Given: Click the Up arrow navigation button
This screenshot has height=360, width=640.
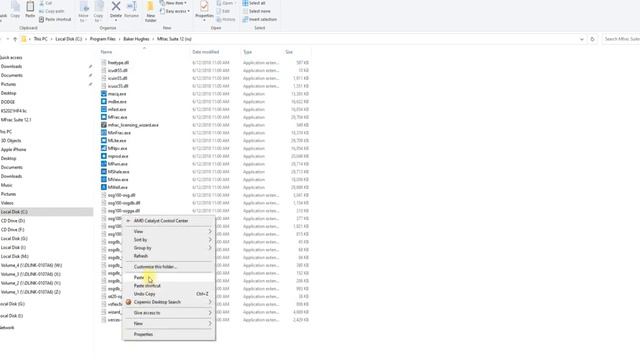Looking at the screenshot, I should (x=15, y=39).
